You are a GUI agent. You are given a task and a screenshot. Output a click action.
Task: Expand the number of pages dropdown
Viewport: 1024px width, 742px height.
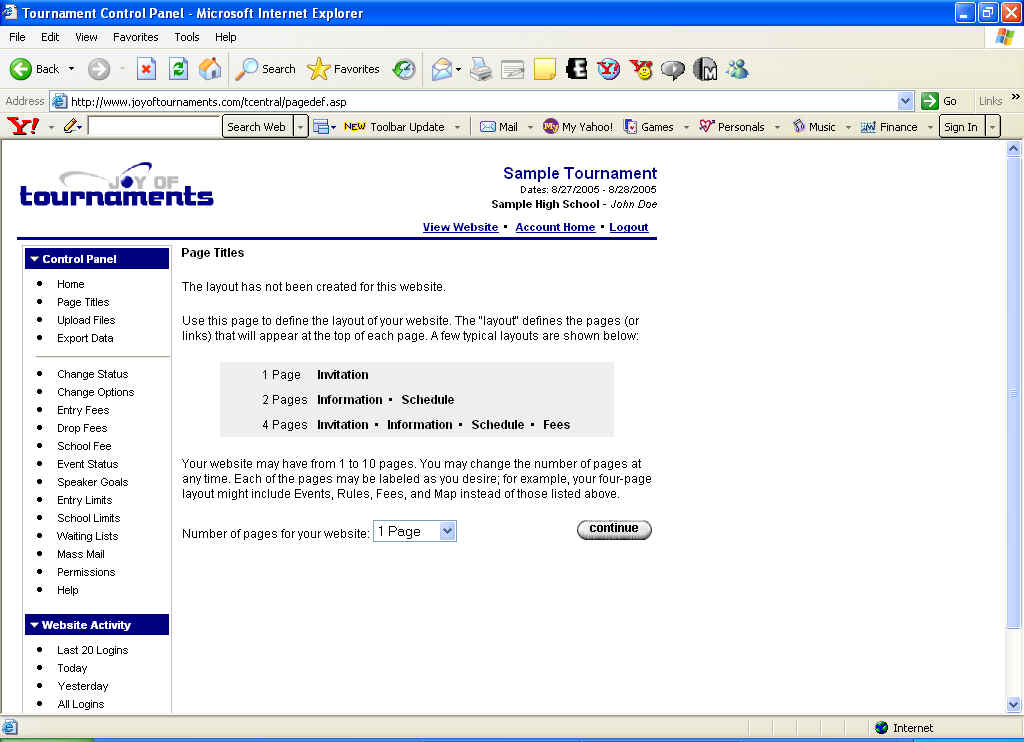click(x=446, y=532)
